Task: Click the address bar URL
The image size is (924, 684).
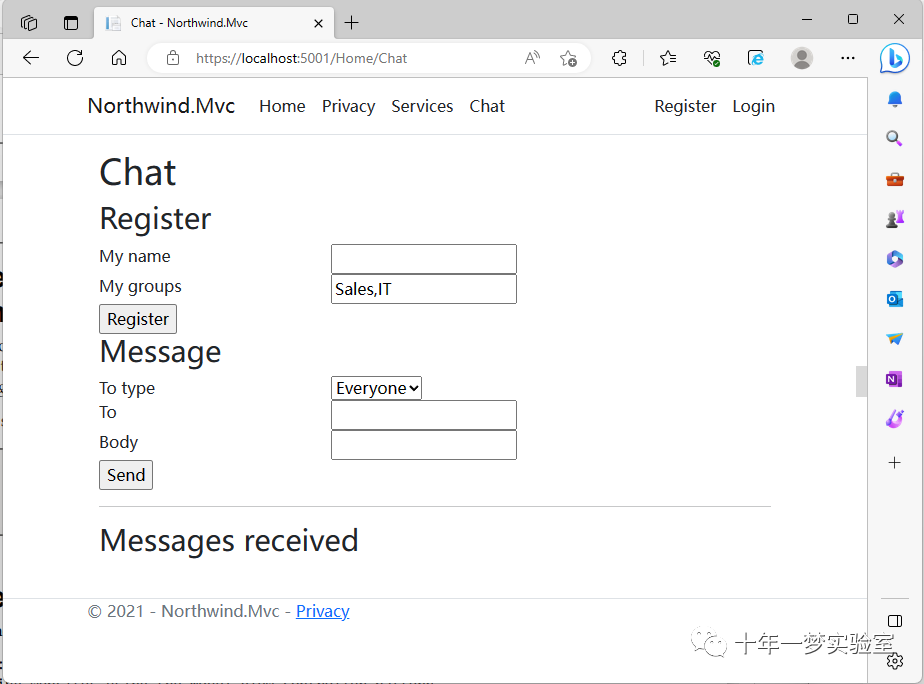Action: click(301, 58)
